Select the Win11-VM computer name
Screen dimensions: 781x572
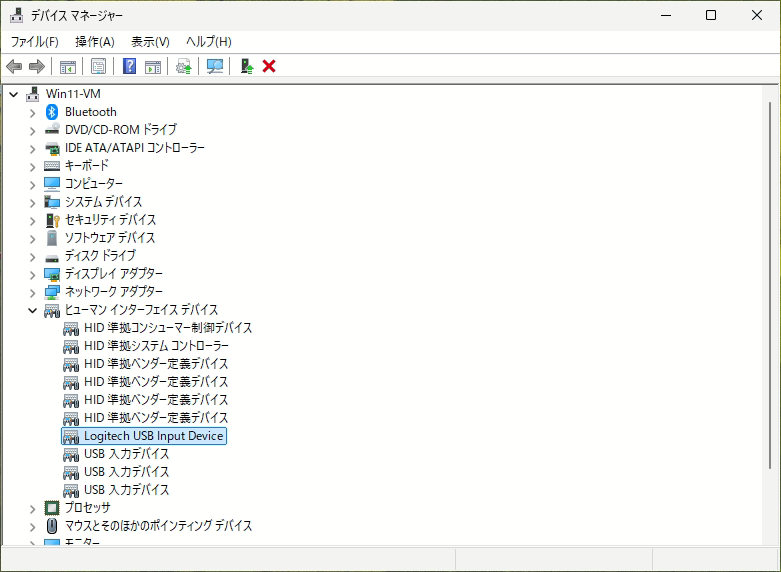(x=73, y=94)
